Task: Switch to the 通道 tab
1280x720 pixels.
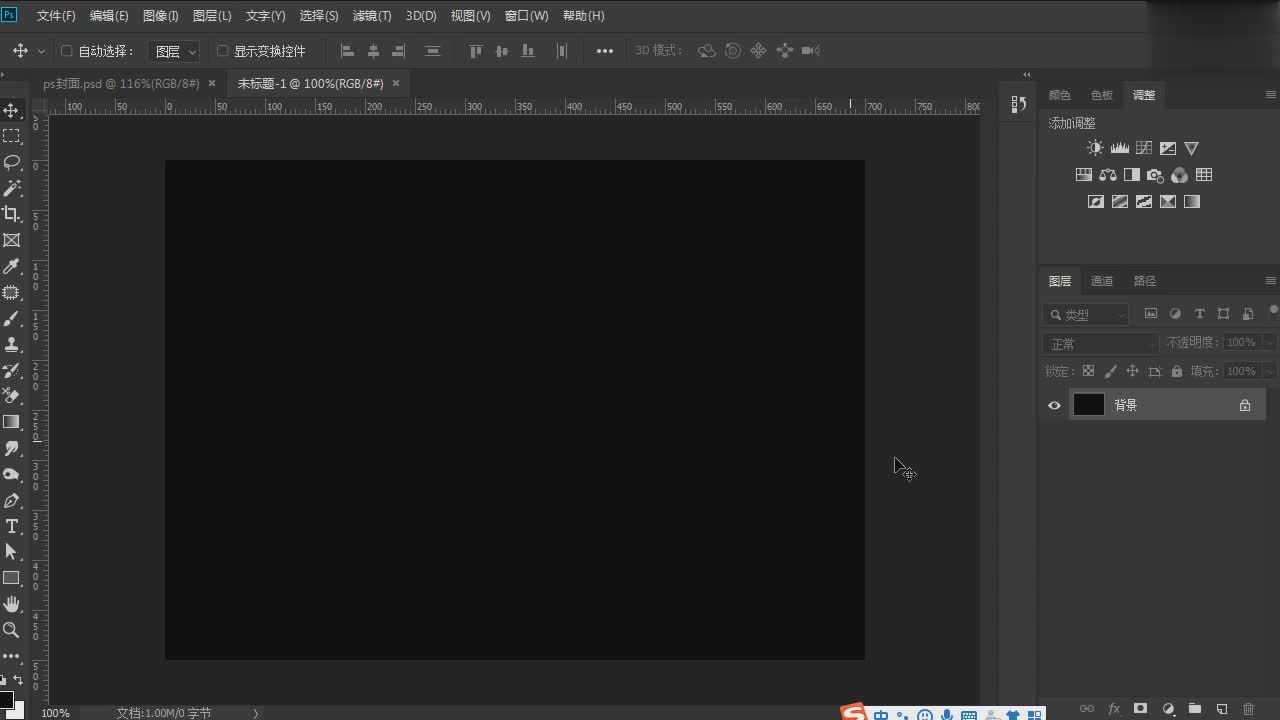Action: point(1102,281)
